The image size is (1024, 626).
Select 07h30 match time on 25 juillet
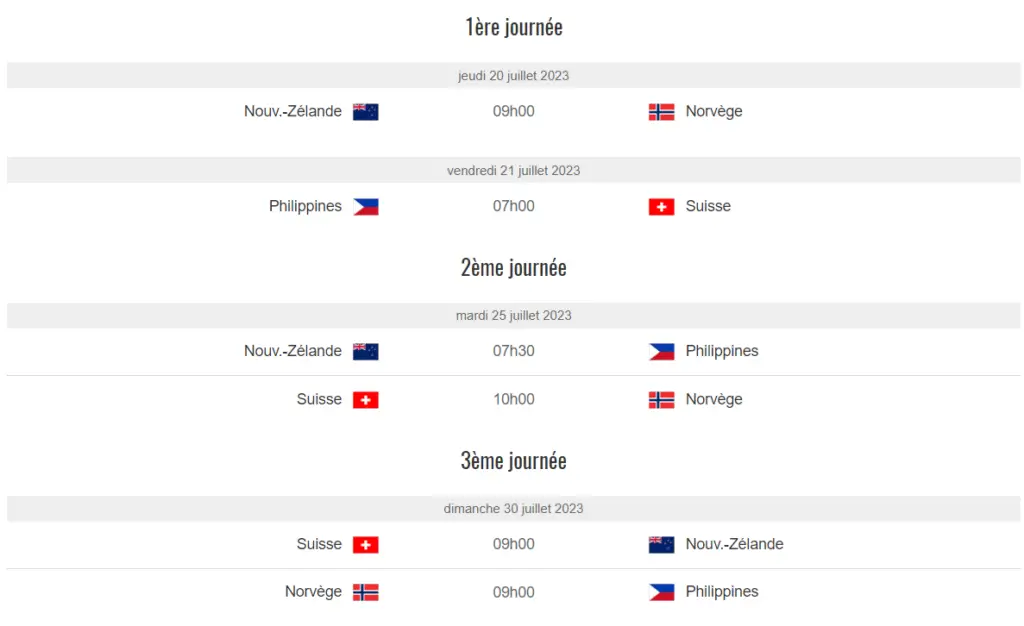[x=513, y=351]
